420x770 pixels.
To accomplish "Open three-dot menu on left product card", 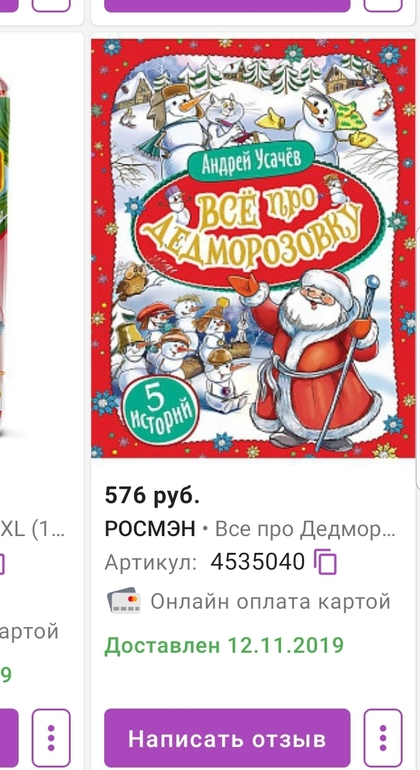I will [x=51, y=738].
